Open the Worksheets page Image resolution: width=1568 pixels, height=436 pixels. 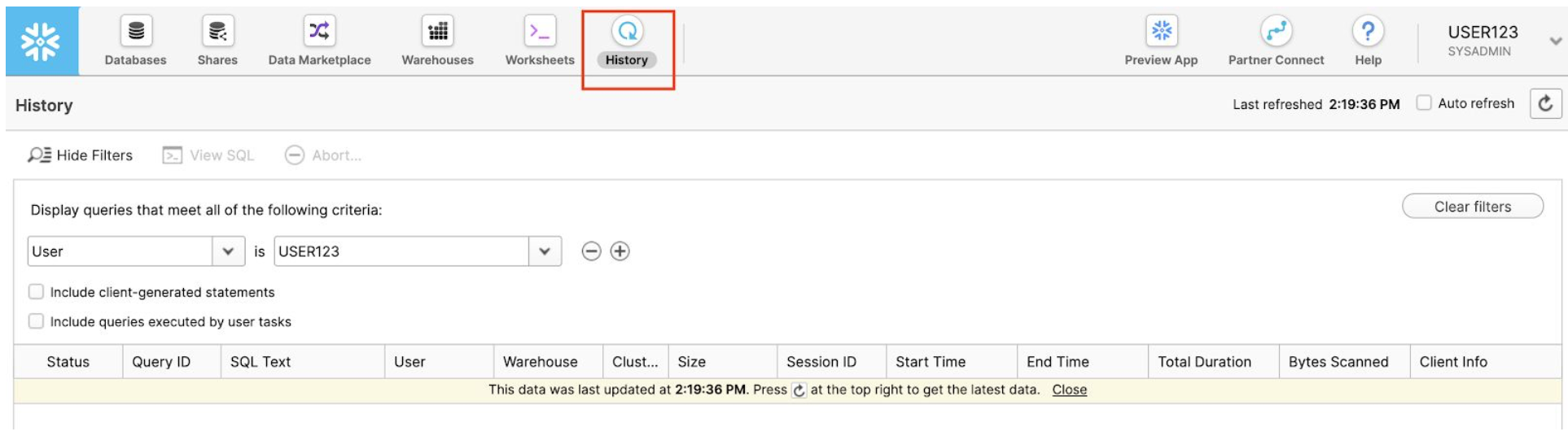(540, 41)
